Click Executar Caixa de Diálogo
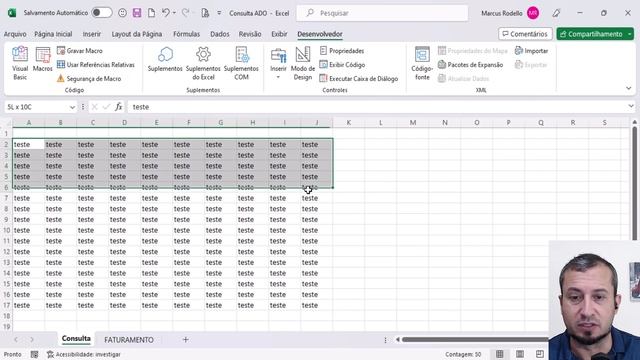This screenshot has width=640, height=360. click(x=359, y=78)
